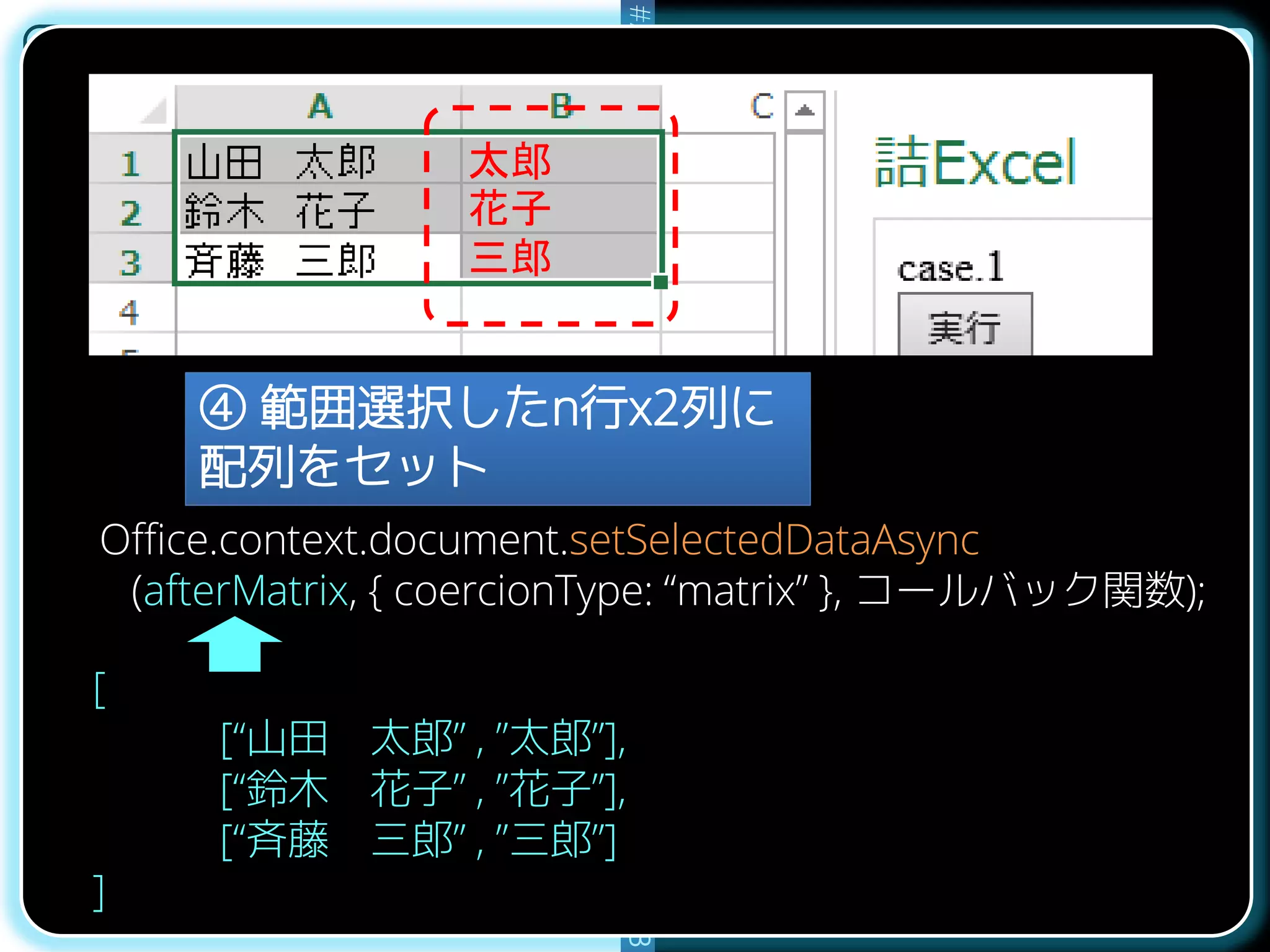The image size is (1270, 952).
Task: Click the orange setSelectedDataAsync text
Action: point(774,540)
